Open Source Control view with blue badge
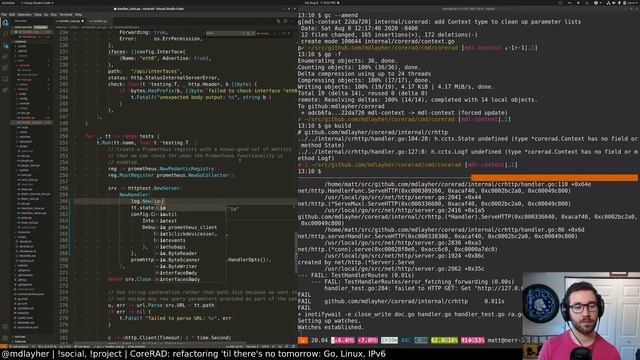This screenshot has height=360, width=640. coord(5,46)
